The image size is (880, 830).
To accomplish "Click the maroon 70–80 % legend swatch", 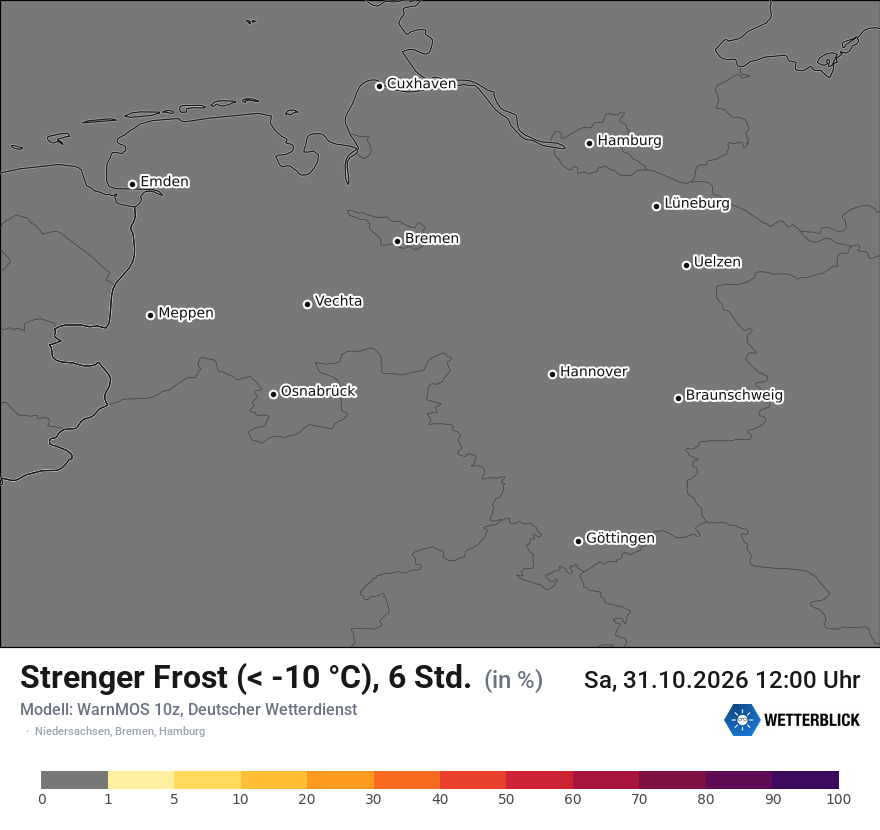I will [x=672, y=780].
